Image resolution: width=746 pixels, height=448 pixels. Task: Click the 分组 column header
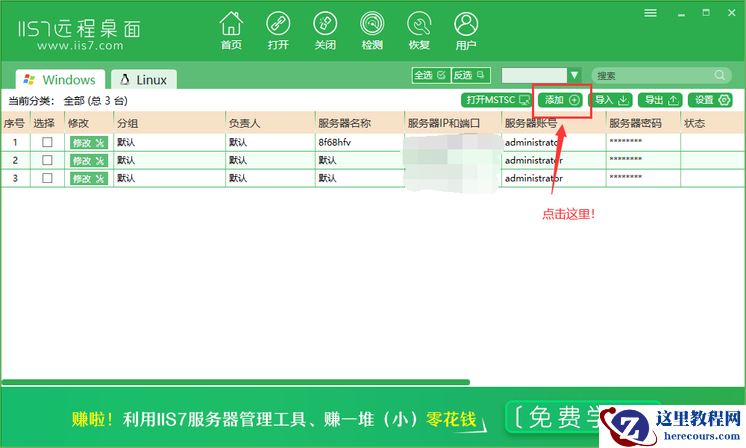pos(169,123)
